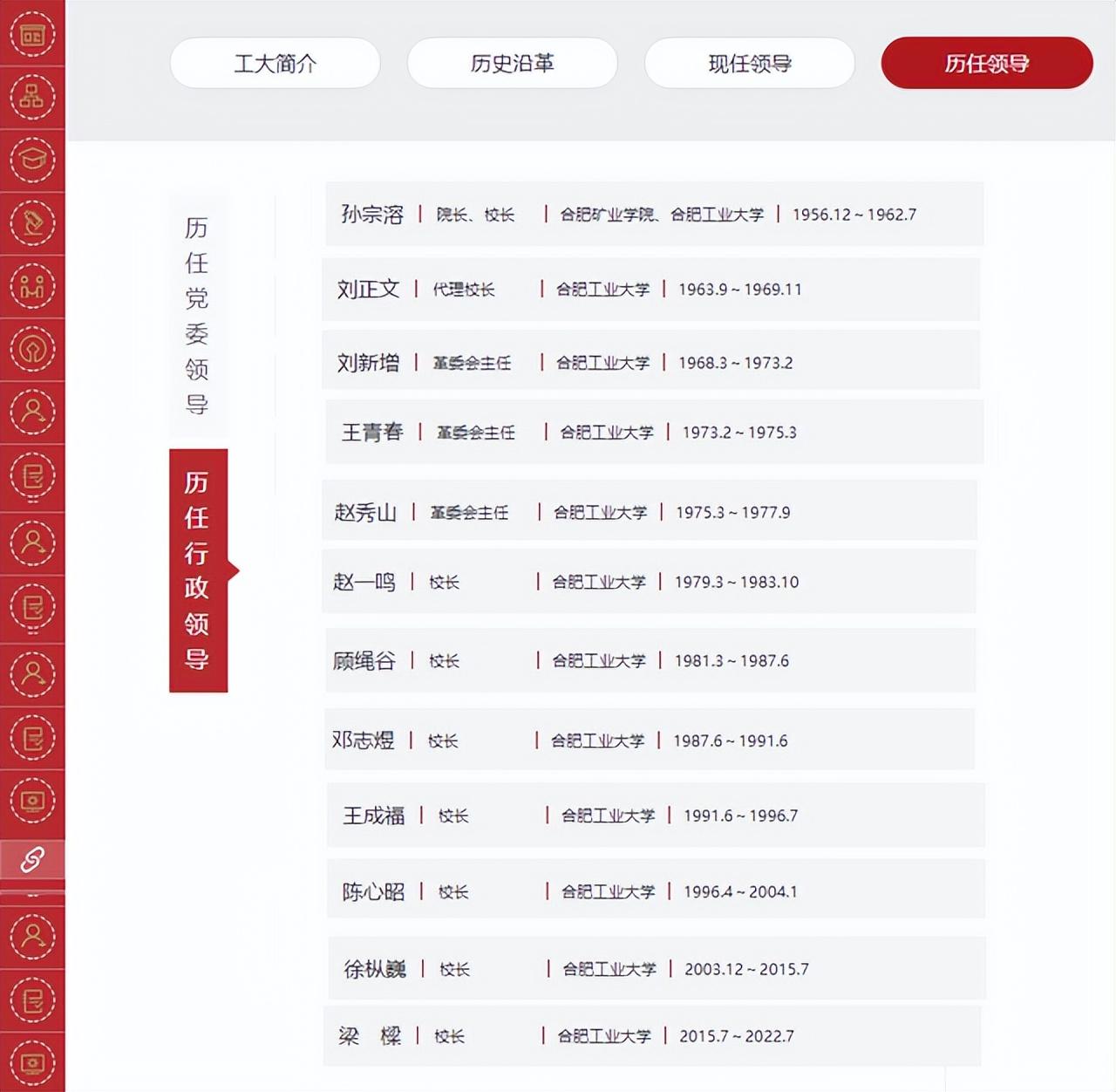1116x1092 pixels.
Task: Select the name 徐枞巍
Action: click(x=375, y=970)
